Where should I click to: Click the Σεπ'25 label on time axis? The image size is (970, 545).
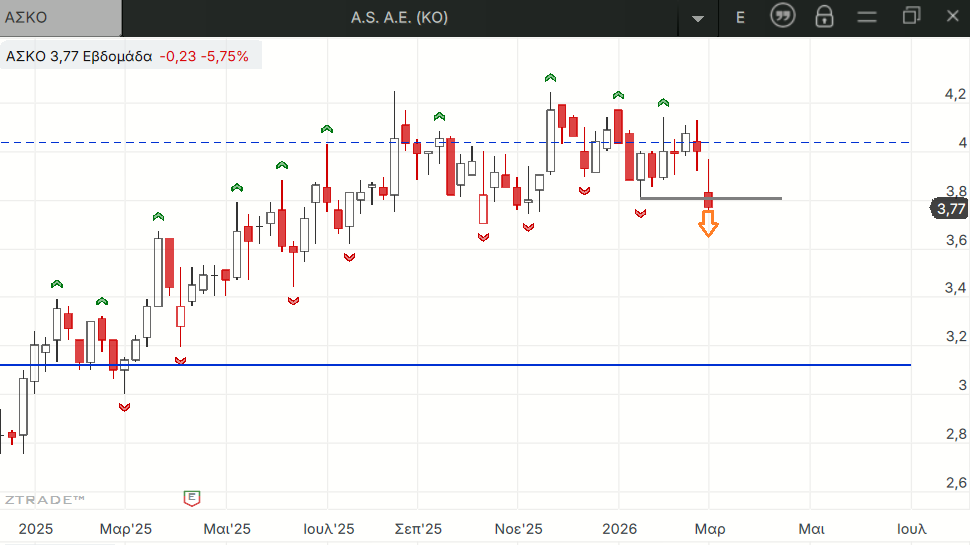420,528
